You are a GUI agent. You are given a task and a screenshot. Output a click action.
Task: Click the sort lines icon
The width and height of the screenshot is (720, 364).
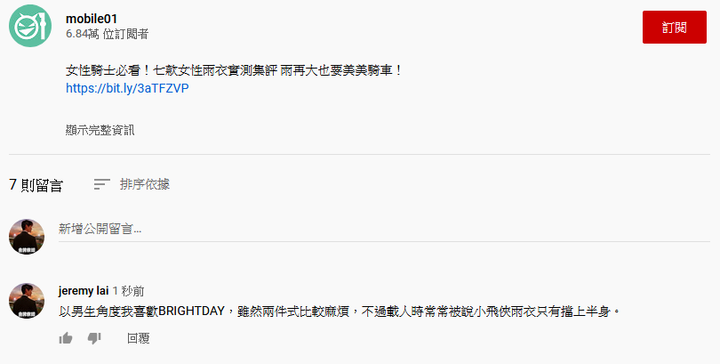click(101, 185)
